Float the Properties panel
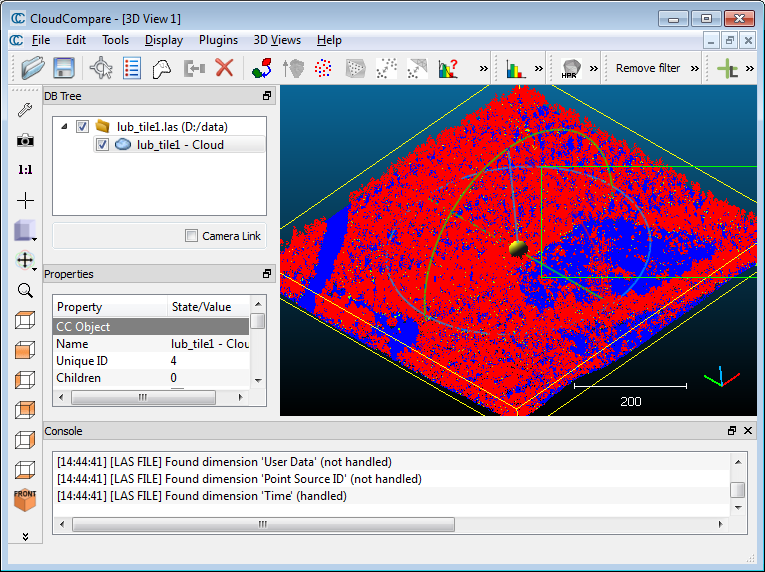The image size is (765, 572). tap(266, 274)
